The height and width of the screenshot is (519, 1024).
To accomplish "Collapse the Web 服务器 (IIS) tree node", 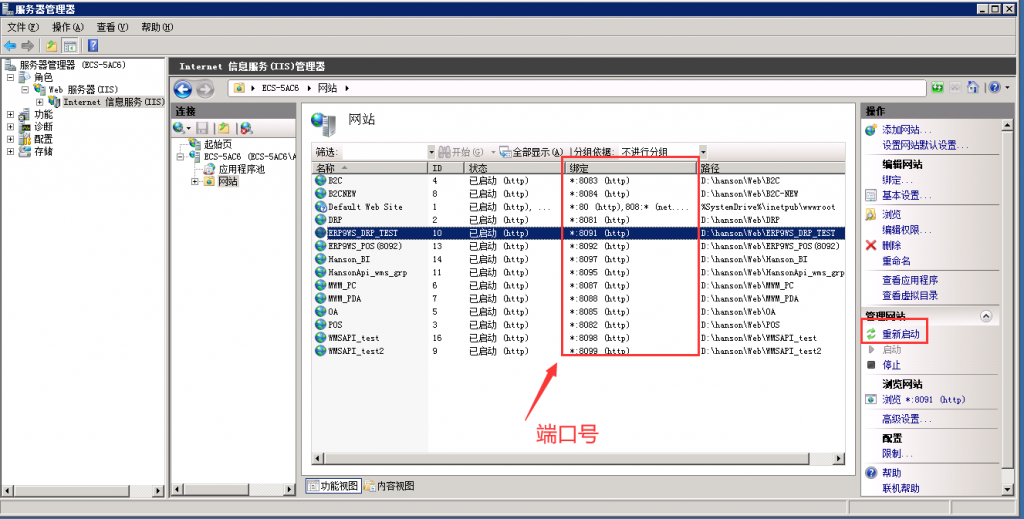I will click(x=25, y=89).
